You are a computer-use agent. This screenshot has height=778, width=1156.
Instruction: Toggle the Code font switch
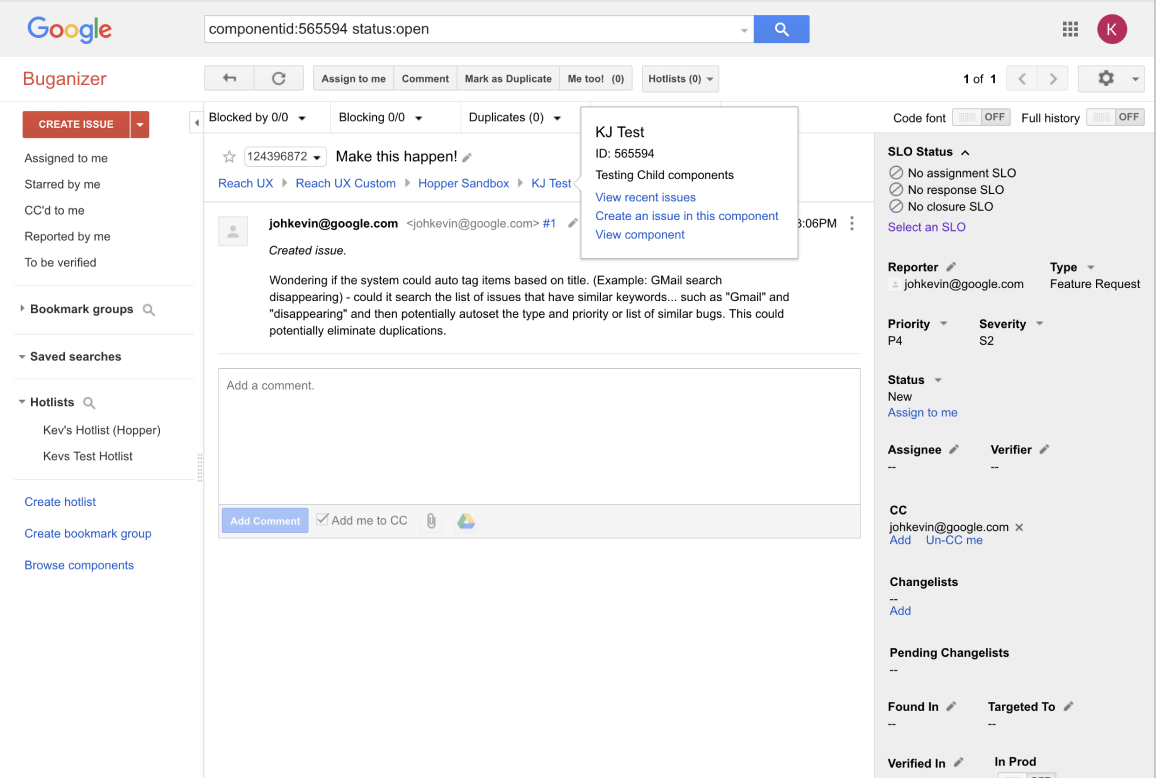[x=980, y=117]
